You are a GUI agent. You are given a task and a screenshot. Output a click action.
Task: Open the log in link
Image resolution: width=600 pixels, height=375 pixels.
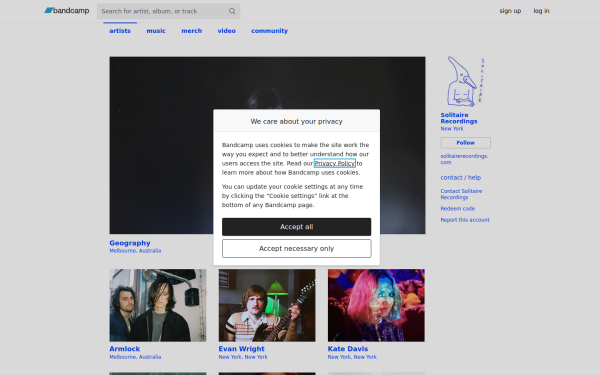pyautogui.click(x=541, y=11)
